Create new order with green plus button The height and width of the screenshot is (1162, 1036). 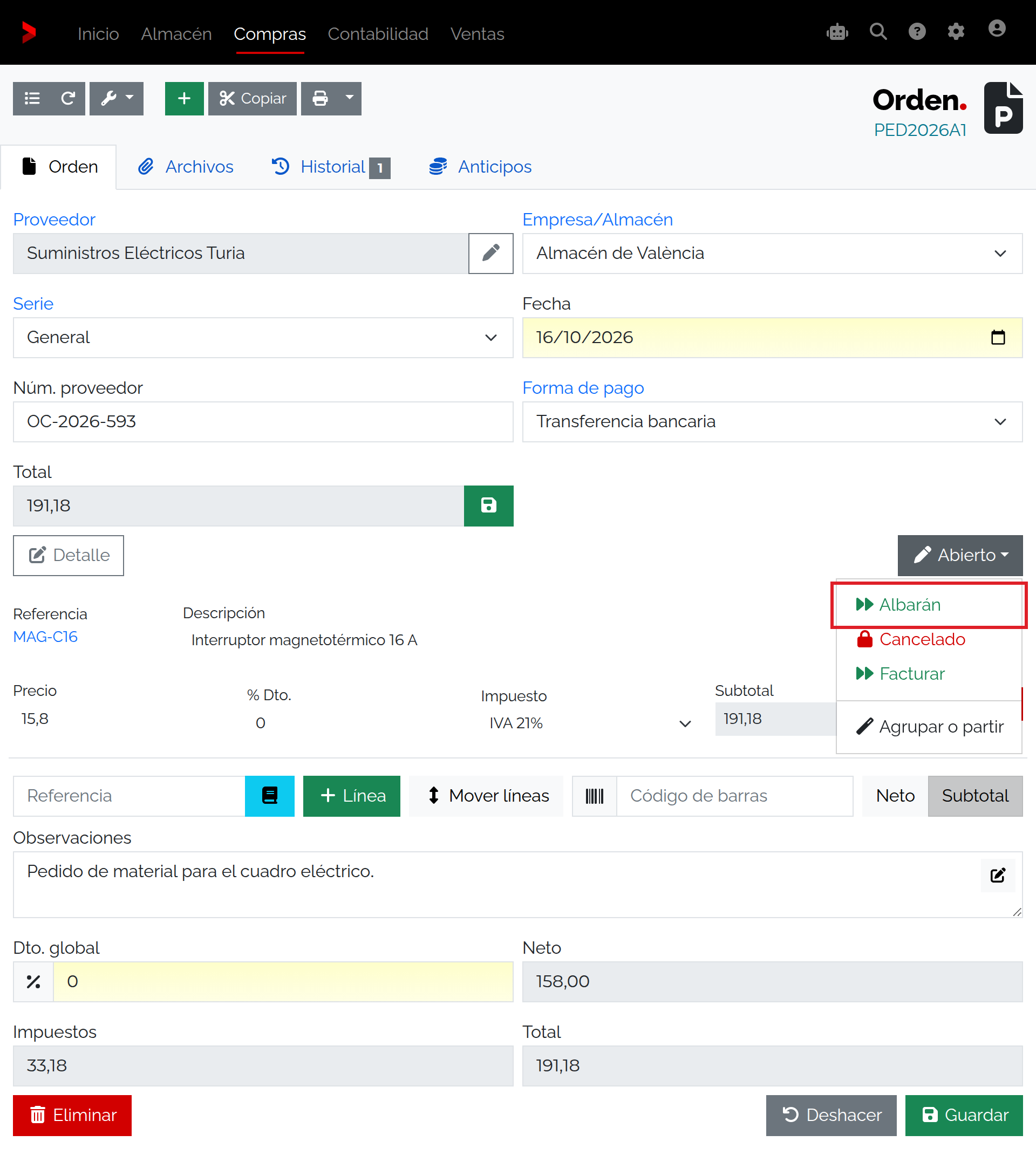coord(184,98)
